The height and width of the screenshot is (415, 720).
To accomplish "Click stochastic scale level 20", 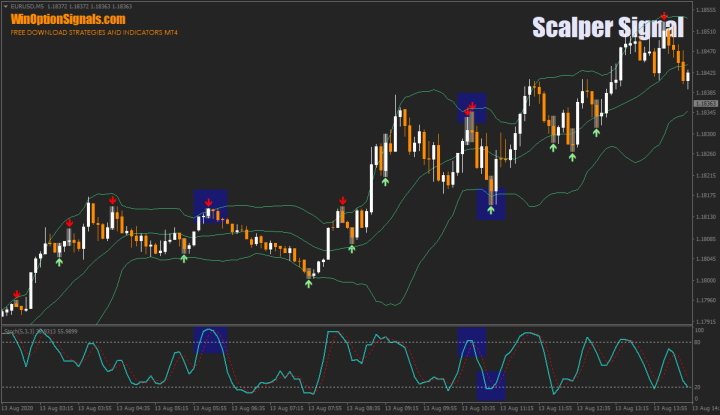I will click(698, 387).
